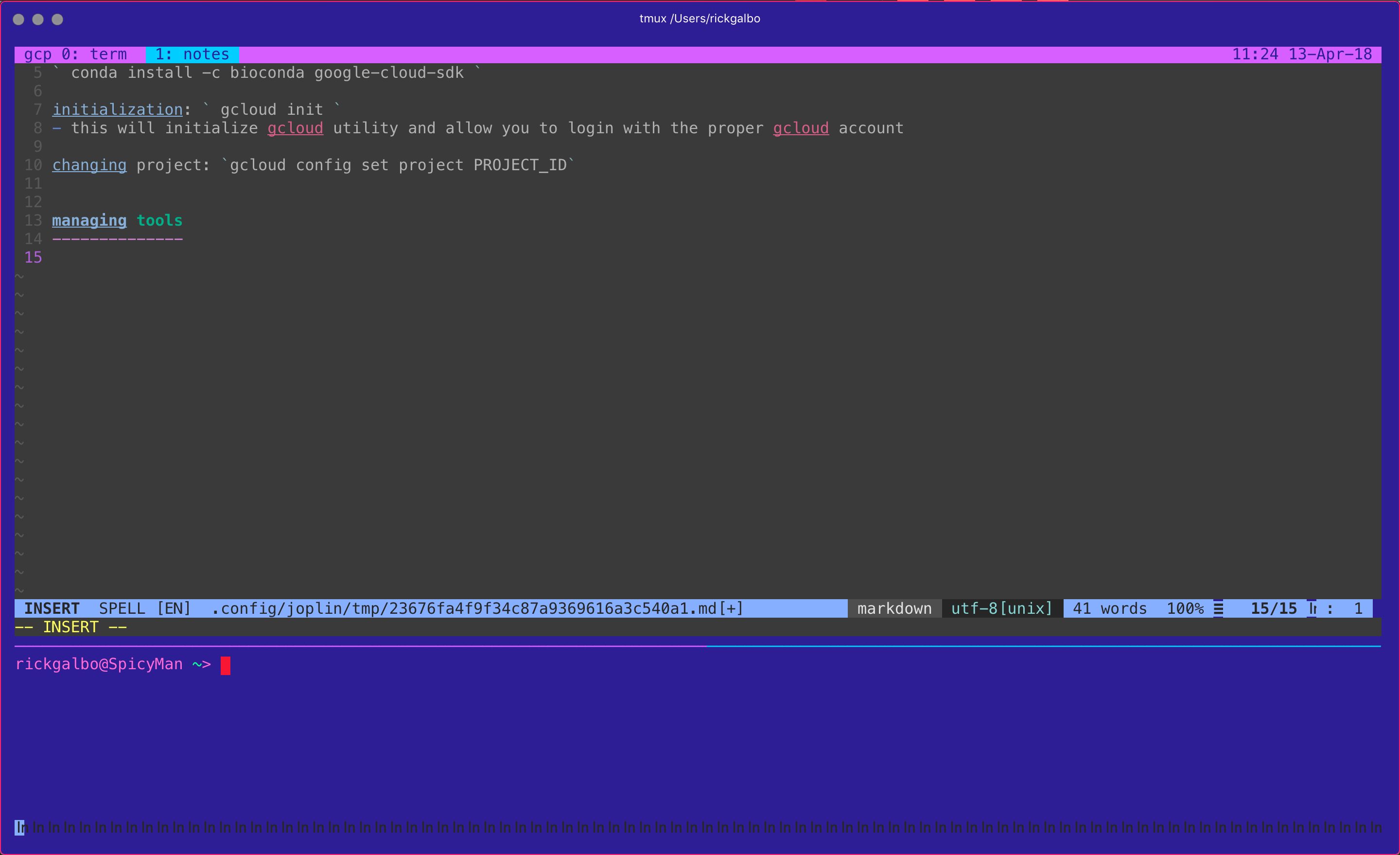Click the hamburger lines icon beside 100%
Screen dimensions: 1400x855
click(1219, 608)
